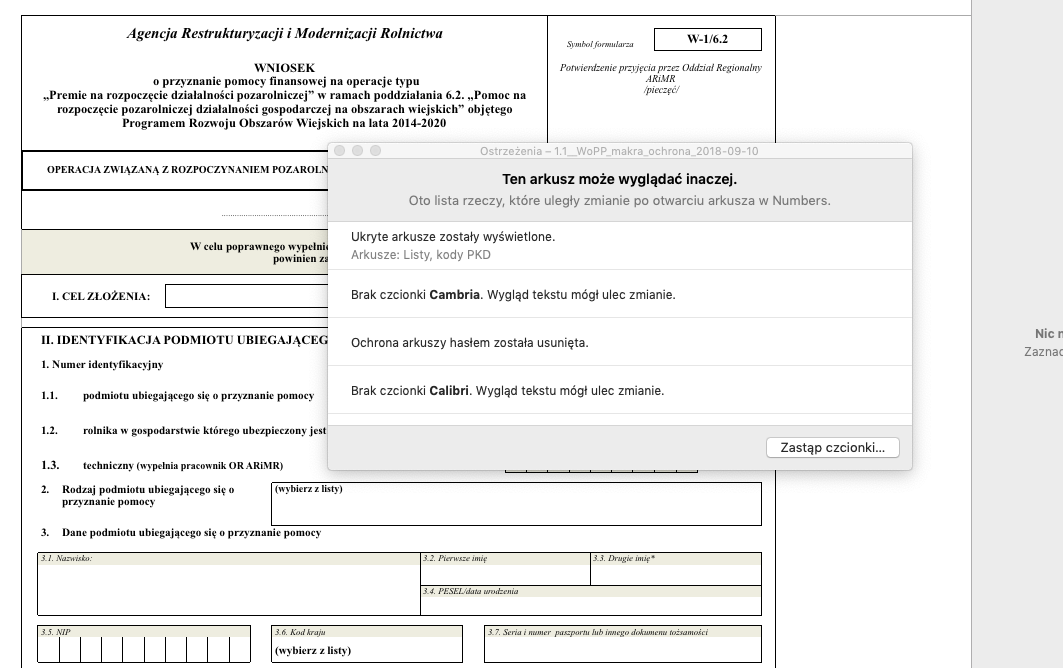Click the 'Zastąp czcionki...' button
Image resolution: width=1063 pixels, height=668 pixels.
[x=832, y=447]
